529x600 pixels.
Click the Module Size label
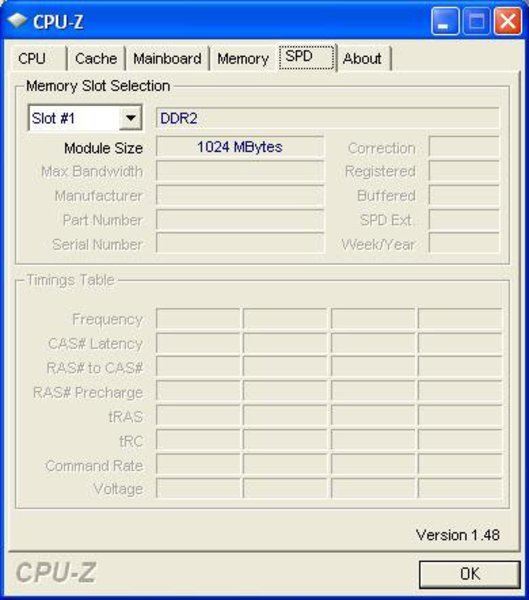click(x=104, y=148)
